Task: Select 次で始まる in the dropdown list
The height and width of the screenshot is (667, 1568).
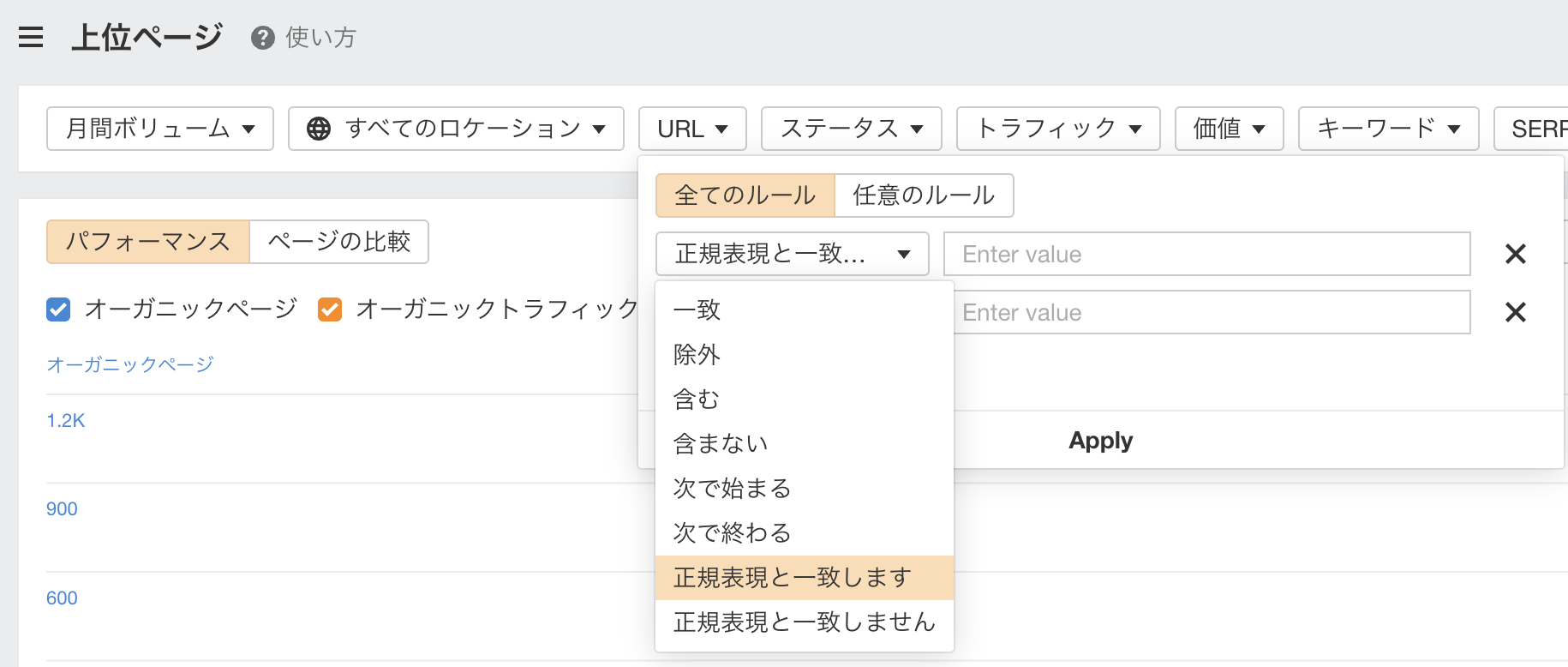Action: pyautogui.click(x=732, y=489)
